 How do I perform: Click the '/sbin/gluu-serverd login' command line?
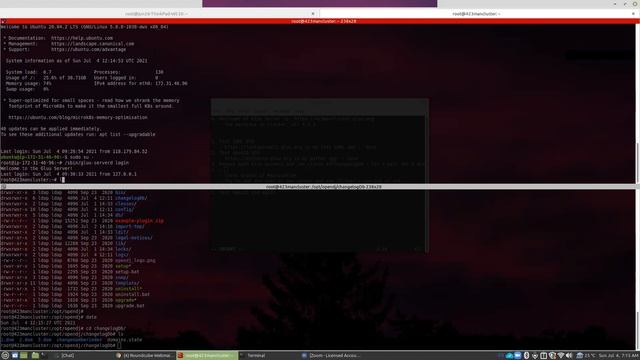coord(64,162)
